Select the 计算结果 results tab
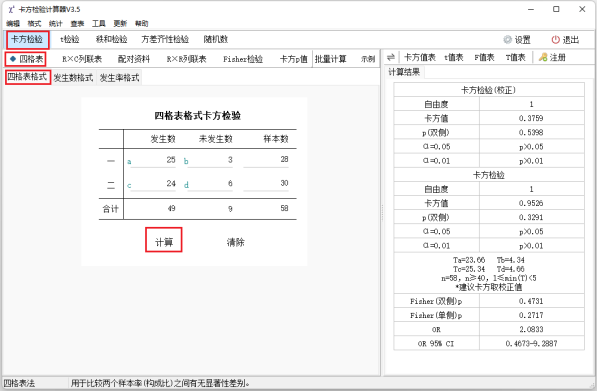The image size is (598, 391). (404, 72)
